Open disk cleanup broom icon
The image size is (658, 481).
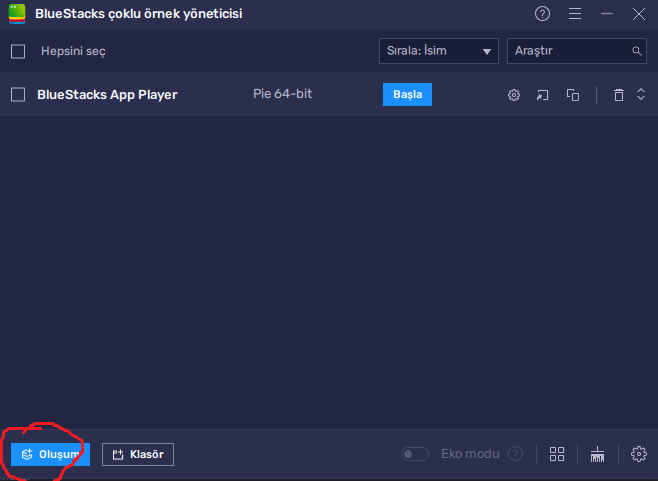(x=597, y=454)
